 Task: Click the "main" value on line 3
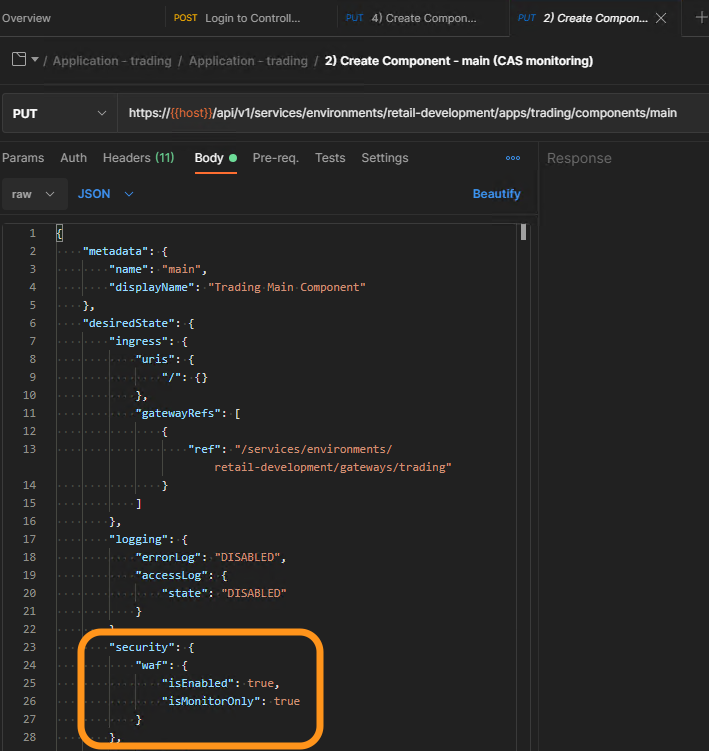click(181, 269)
